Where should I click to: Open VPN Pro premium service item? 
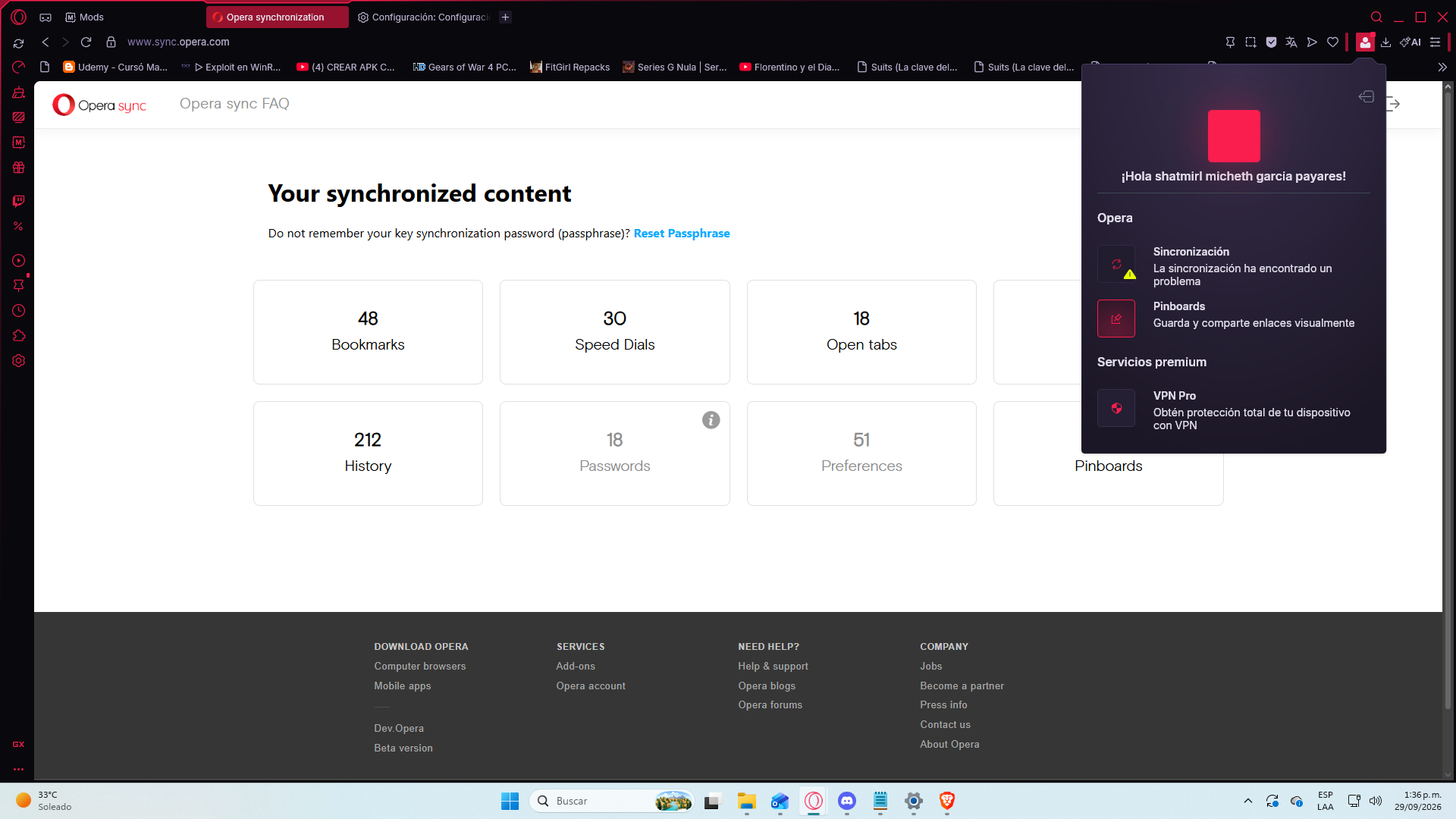click(x=1233, y=409)
